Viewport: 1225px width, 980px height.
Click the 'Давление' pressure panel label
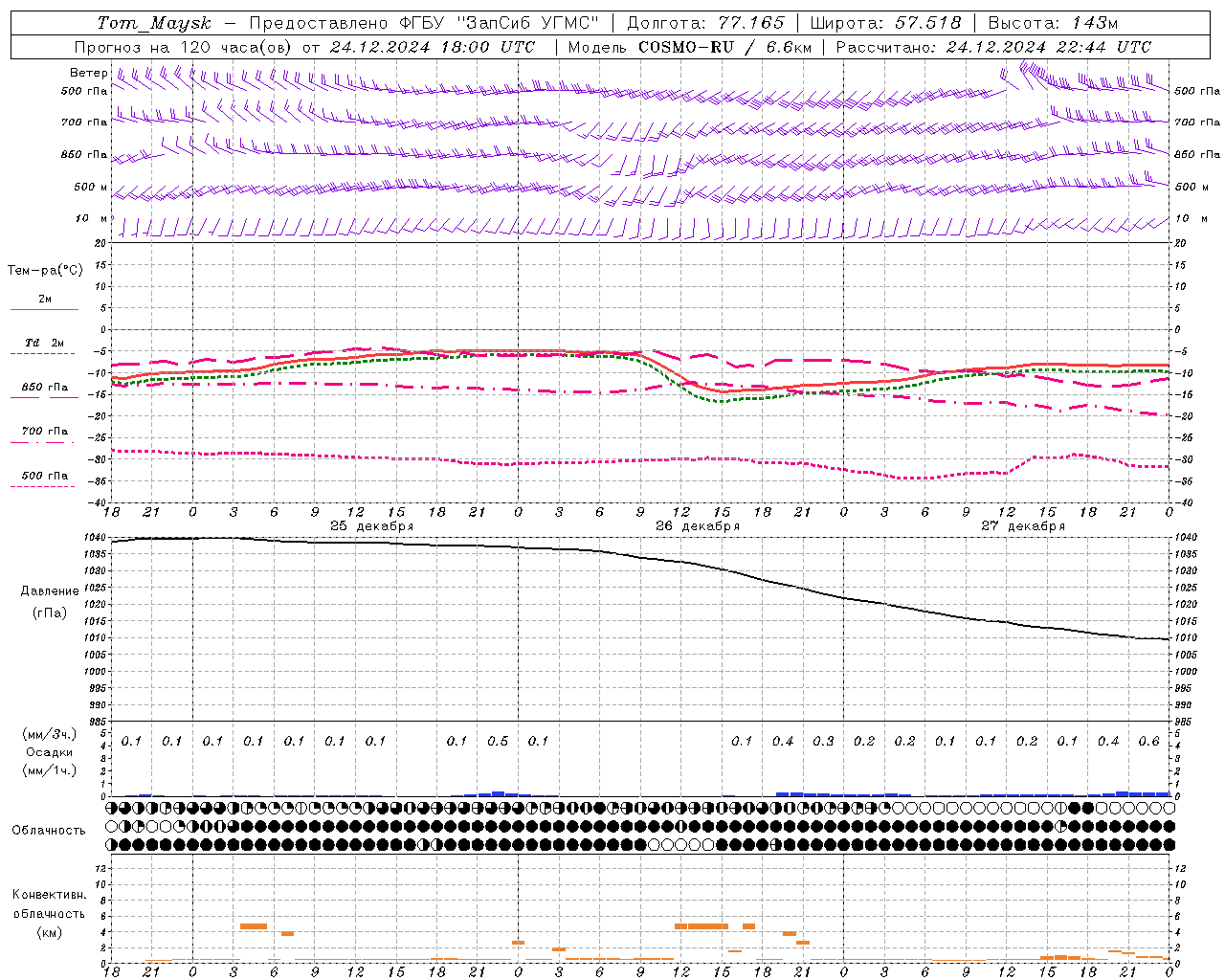(x=50, y=591)
